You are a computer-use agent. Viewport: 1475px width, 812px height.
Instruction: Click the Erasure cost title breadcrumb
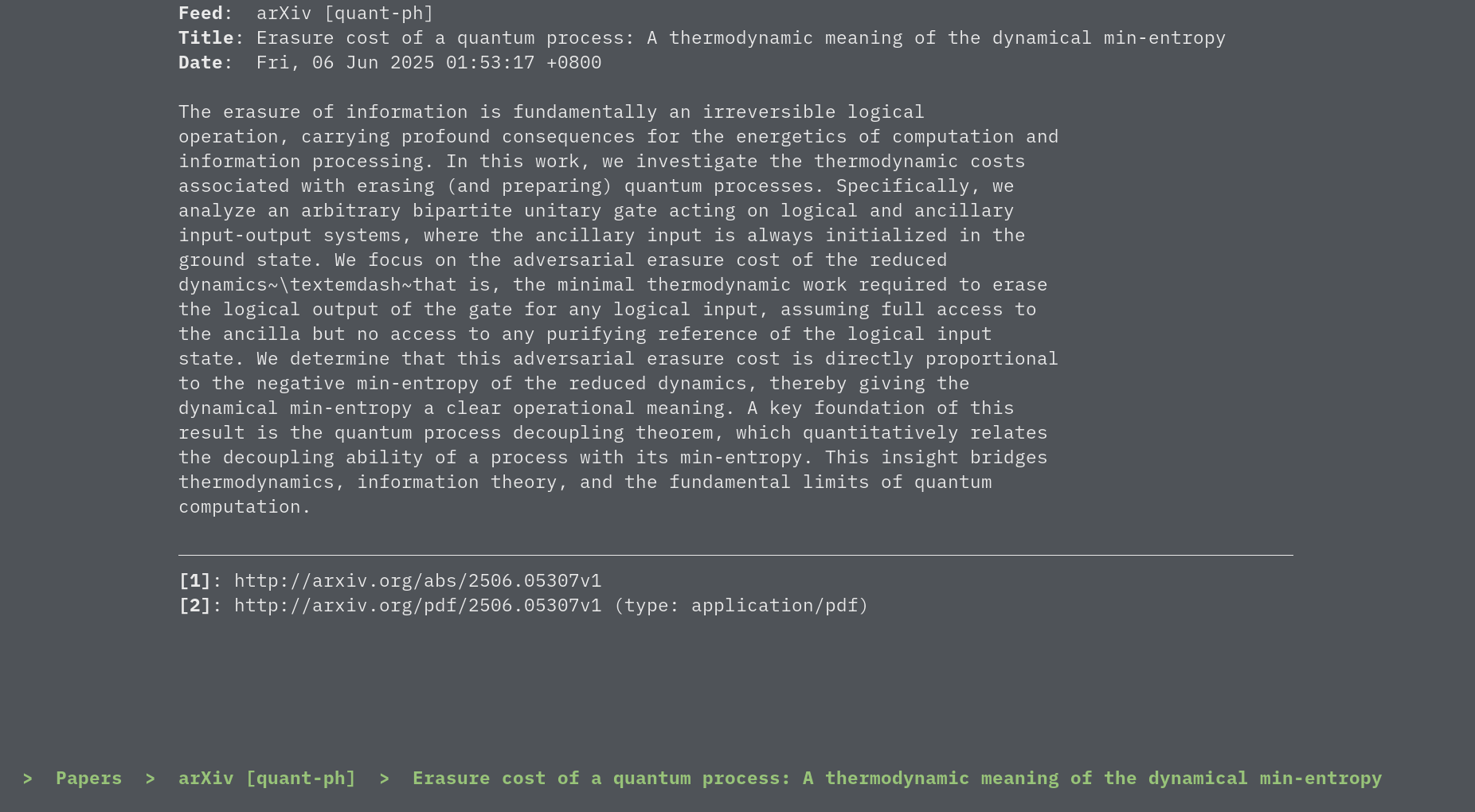pyautogui.click(x=897, y=779)
